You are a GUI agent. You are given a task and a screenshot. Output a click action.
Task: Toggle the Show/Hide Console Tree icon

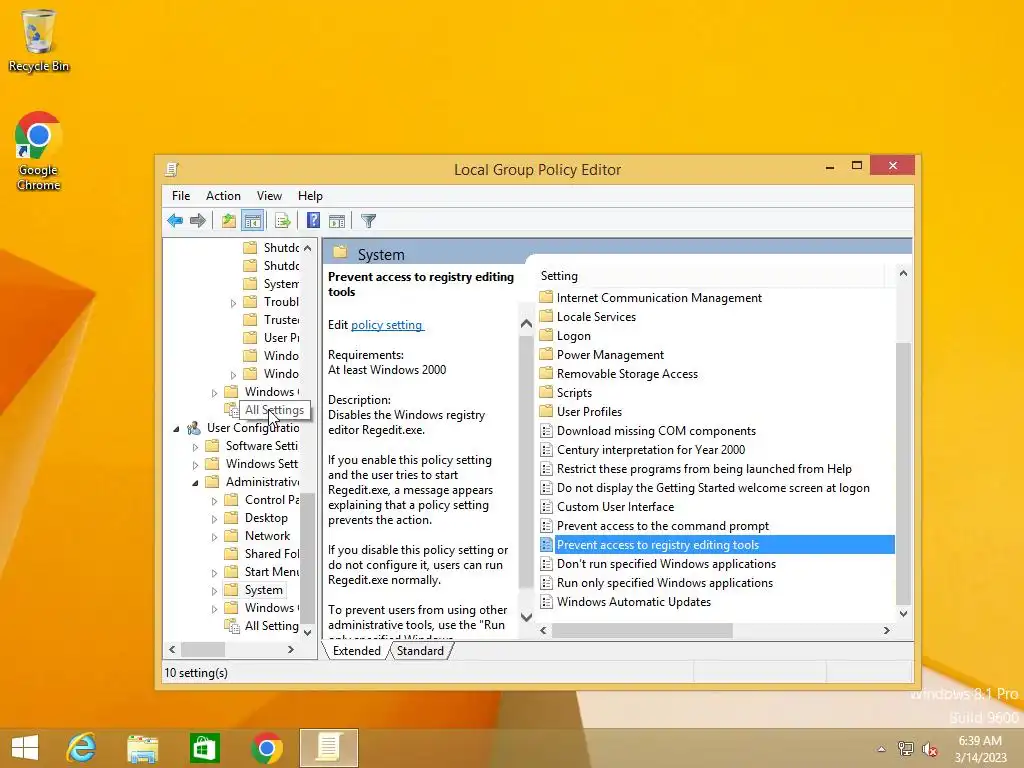pos(252,221)
